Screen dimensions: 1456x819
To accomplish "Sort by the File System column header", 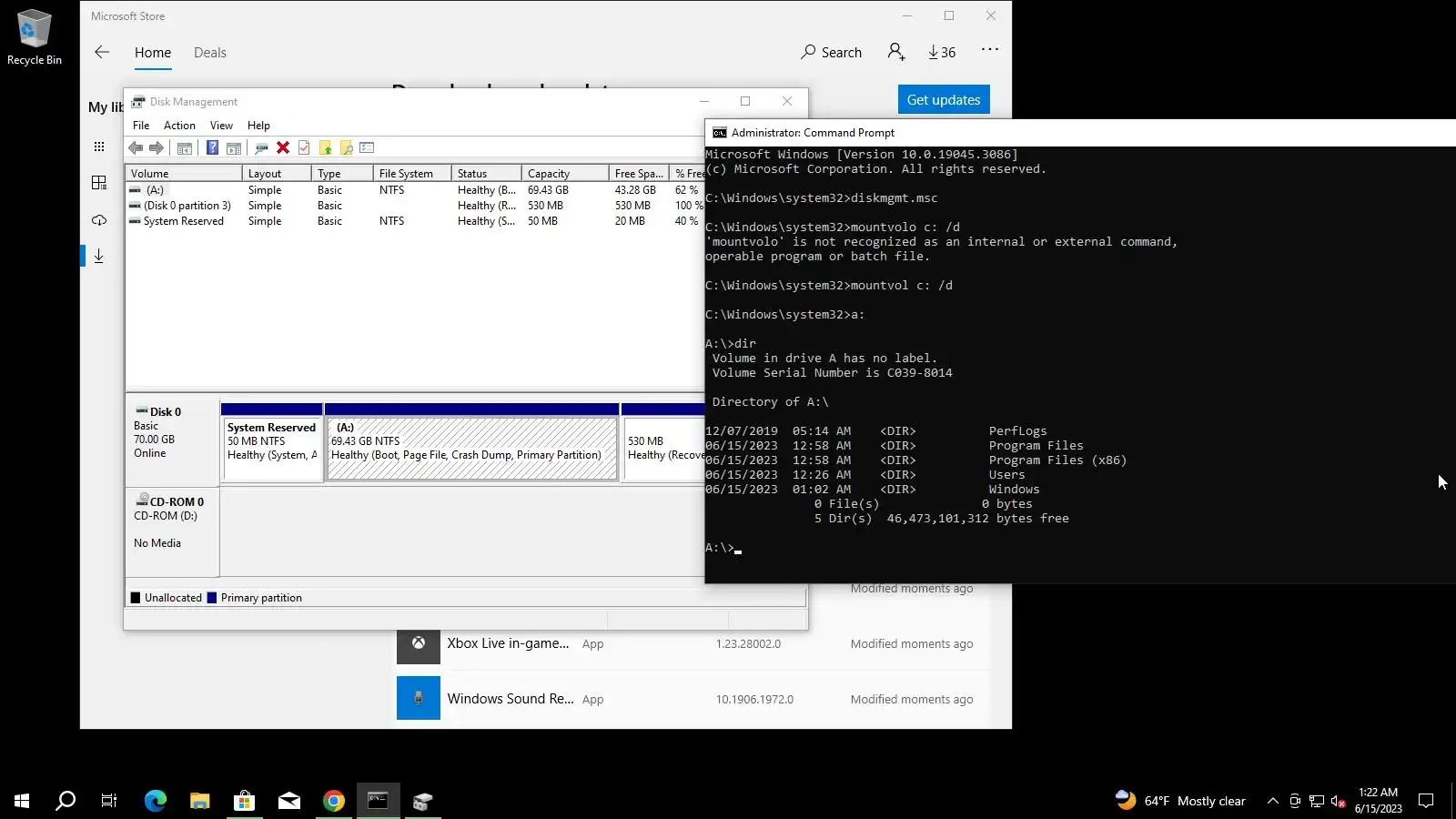I will coord(412,174).
